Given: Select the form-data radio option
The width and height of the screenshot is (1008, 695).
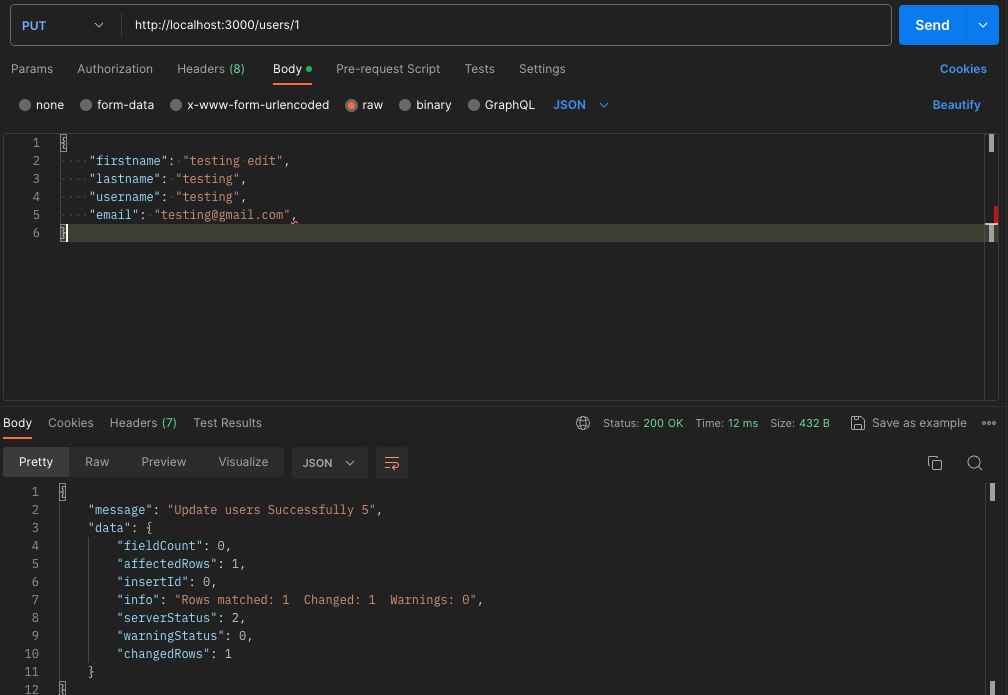Looking at the screenshot, I should 86,105.
